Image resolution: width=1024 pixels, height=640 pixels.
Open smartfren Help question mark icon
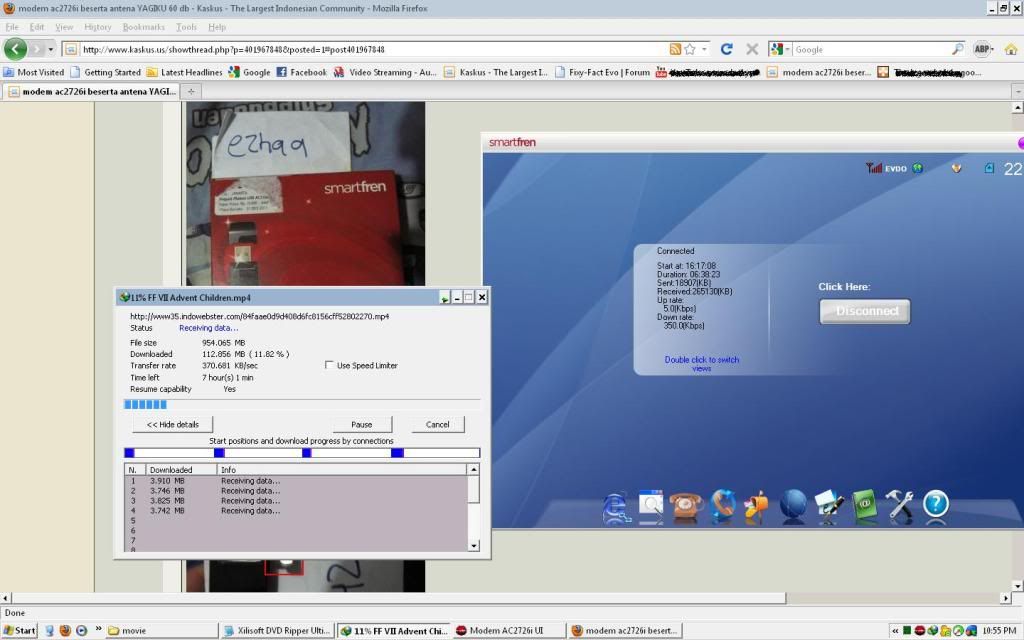[935, 504]
